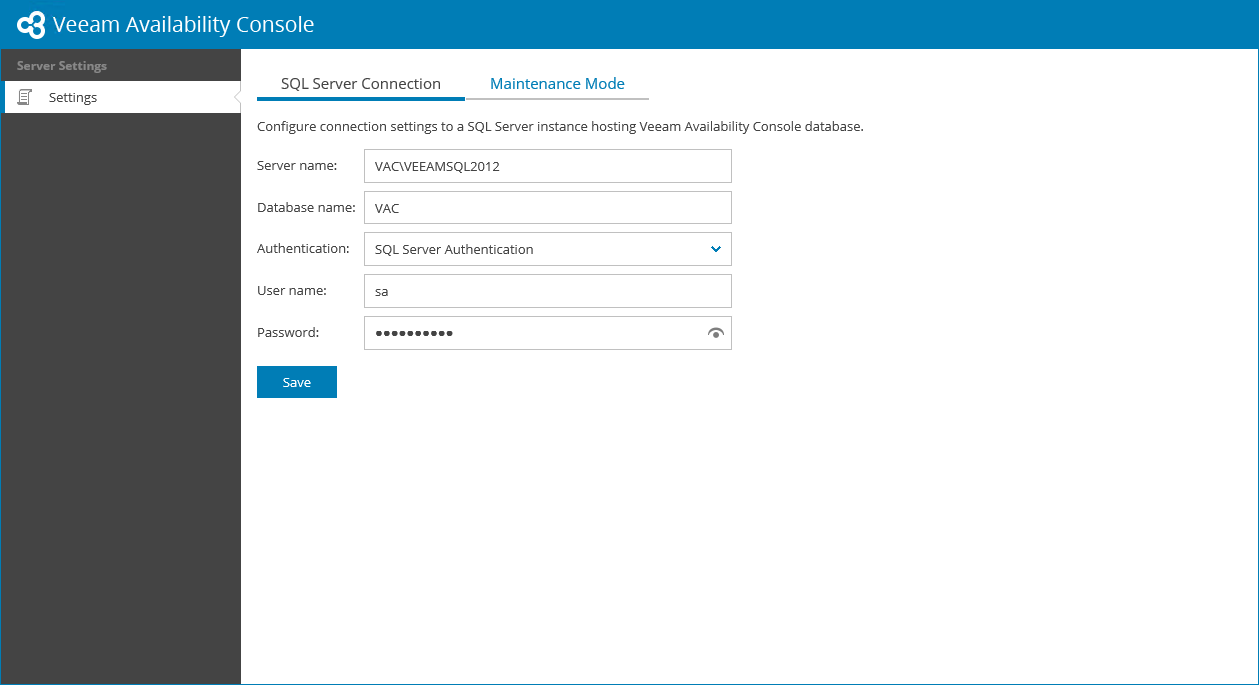
Task: Select the SQL Server Connection tab
Action: point(361,84)
